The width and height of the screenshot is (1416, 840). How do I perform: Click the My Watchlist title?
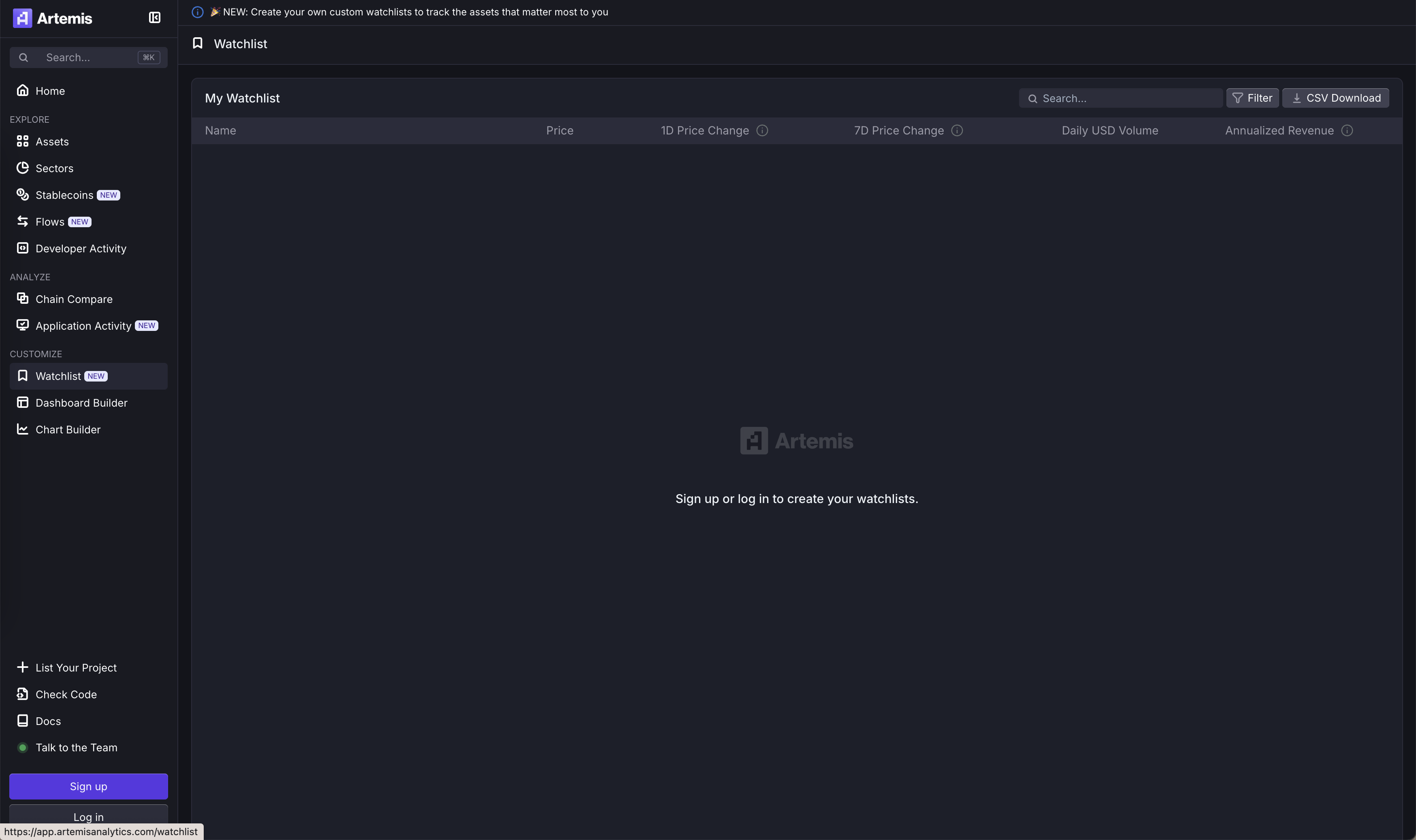(x=242, y=98)
